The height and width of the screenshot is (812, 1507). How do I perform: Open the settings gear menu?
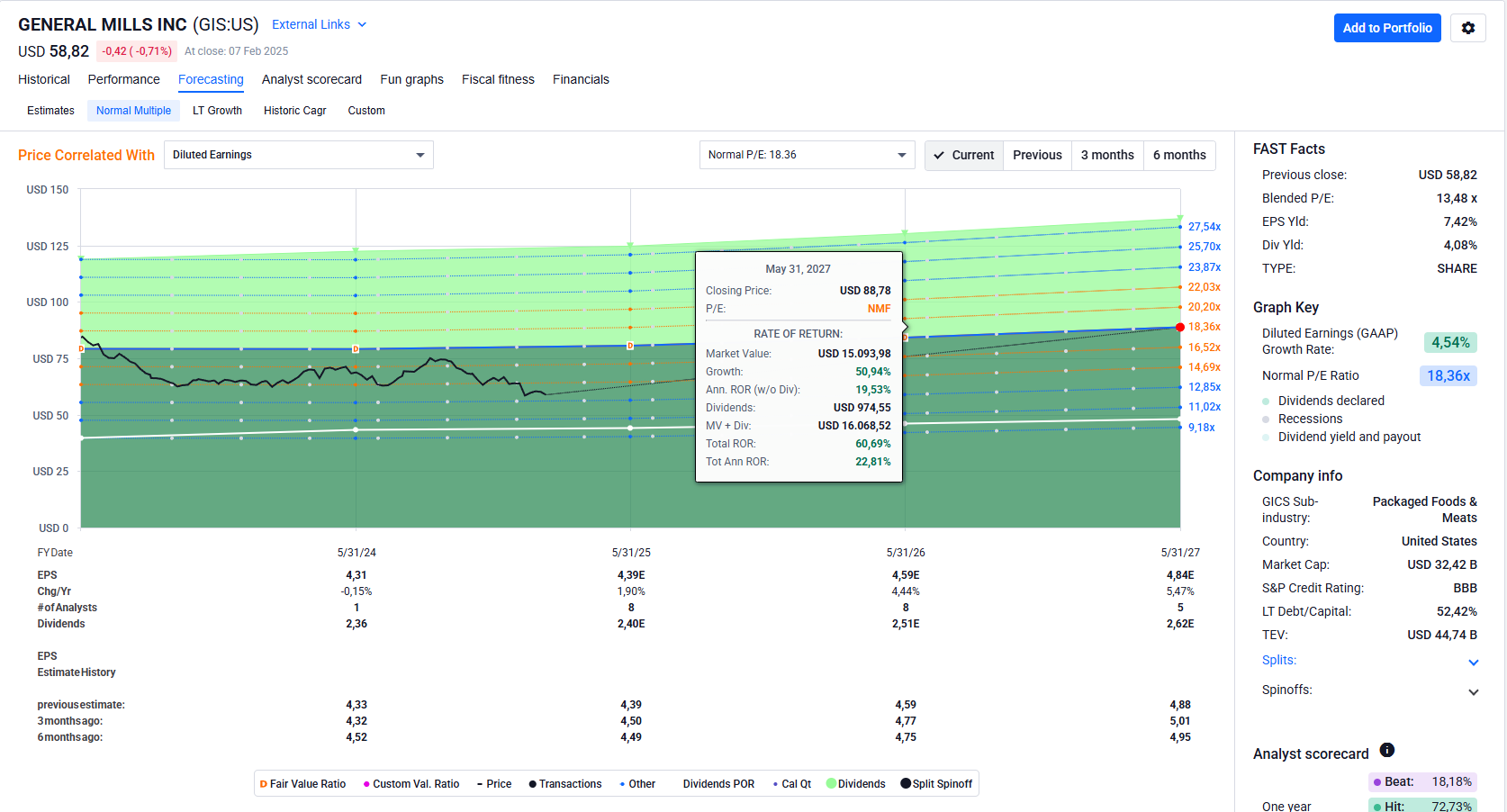coord(1467,28)
